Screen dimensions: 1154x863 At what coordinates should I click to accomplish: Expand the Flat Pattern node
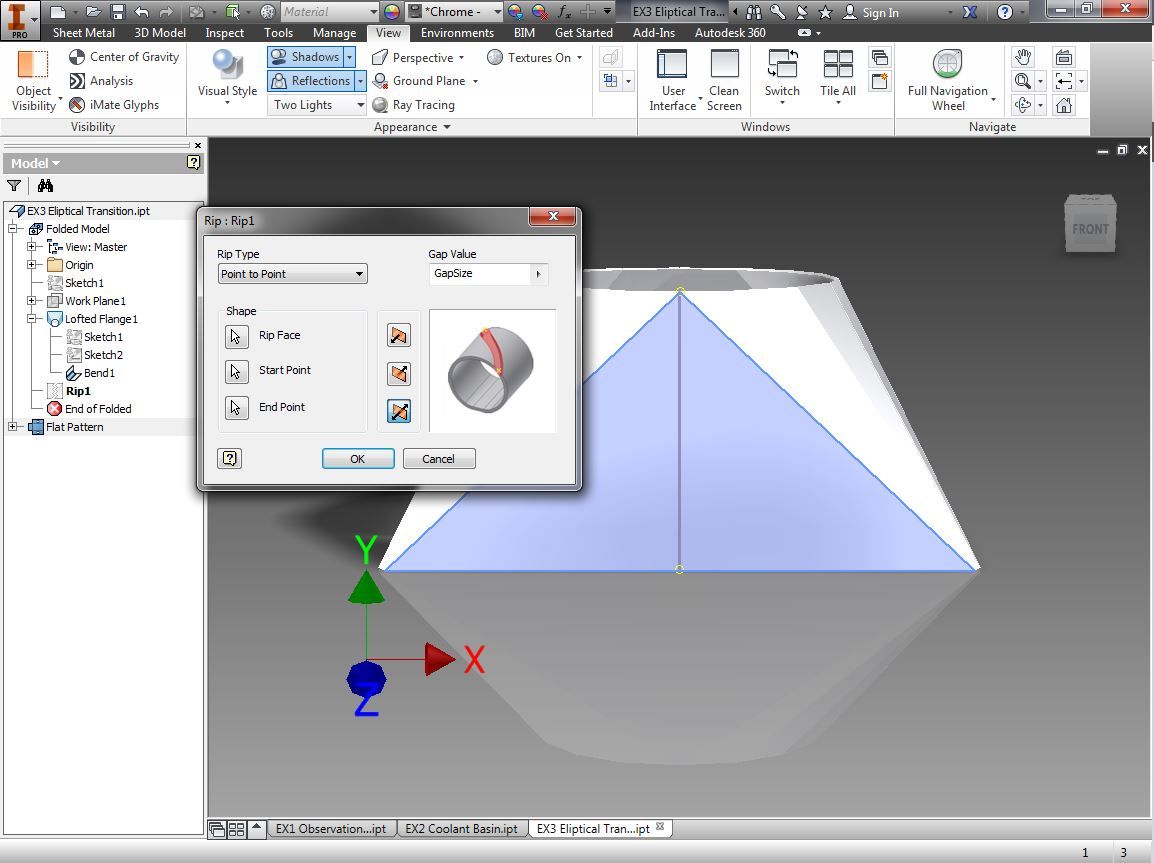pos(12,427)
